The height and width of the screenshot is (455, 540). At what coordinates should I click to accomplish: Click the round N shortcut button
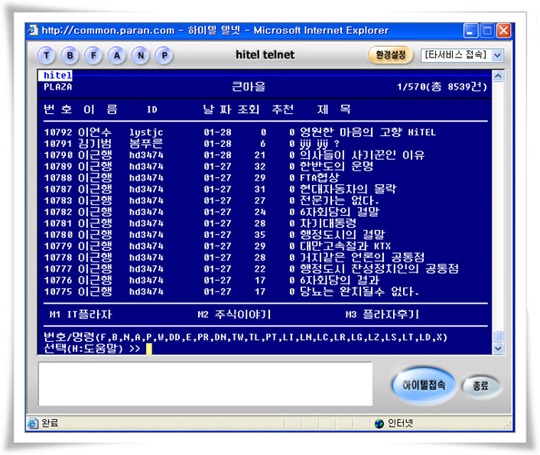(141, 55)
